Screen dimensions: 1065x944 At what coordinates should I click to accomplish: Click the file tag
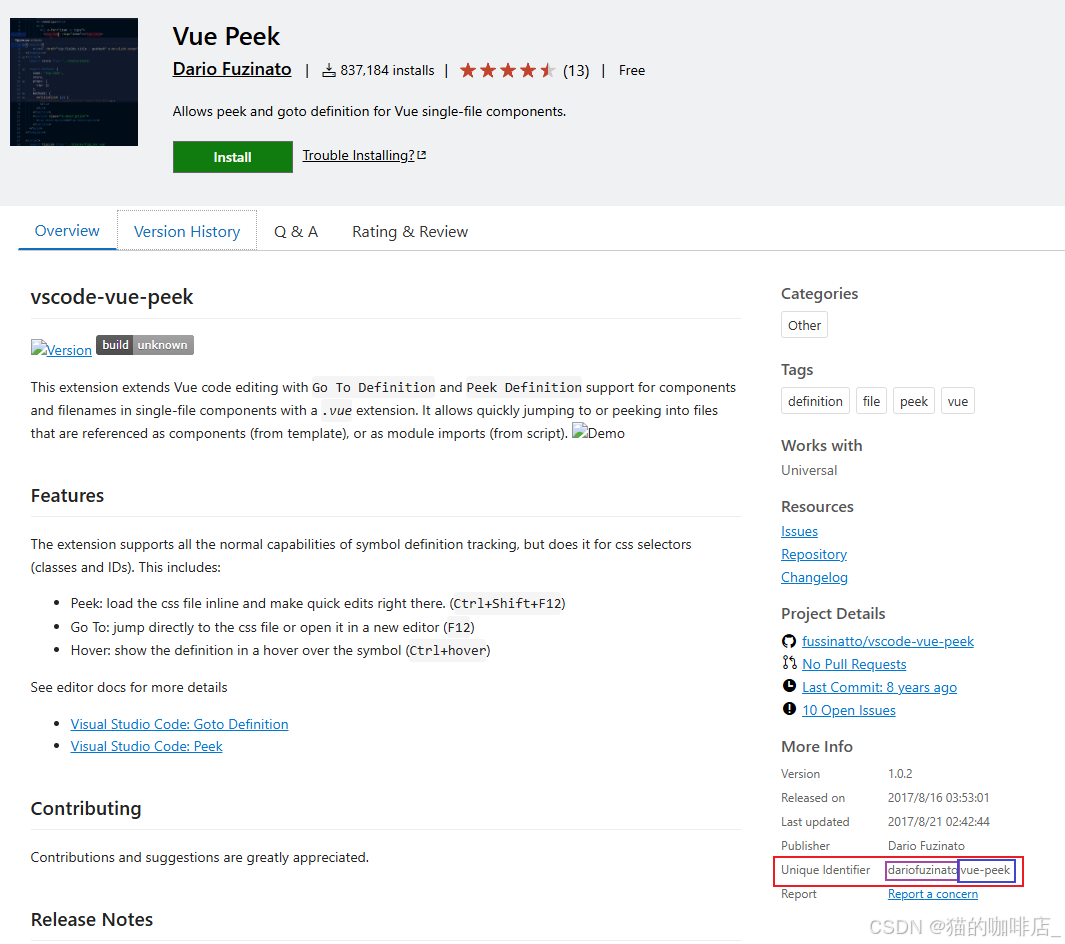871,401
